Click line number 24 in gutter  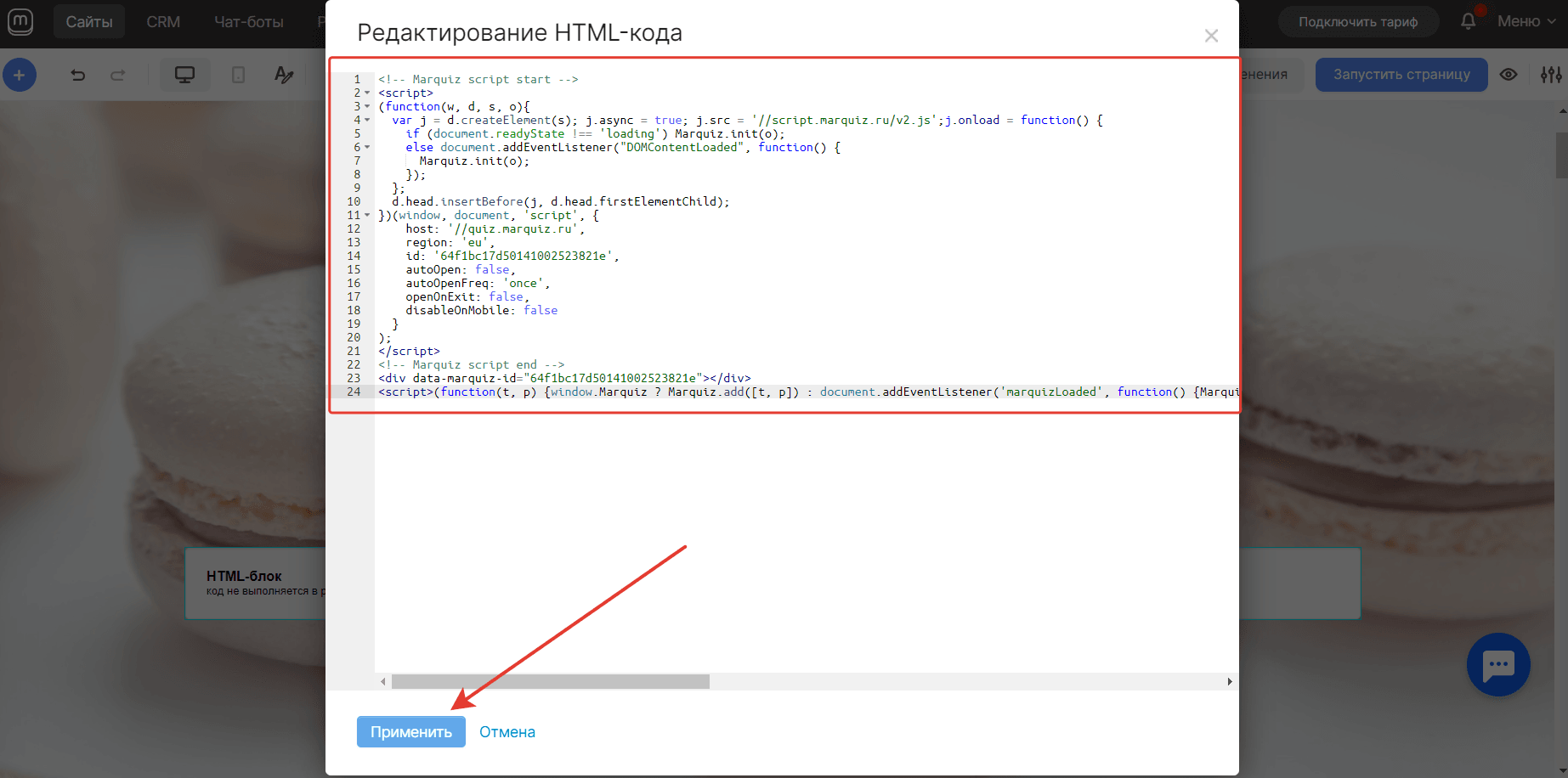pyautogui.click(x=354, y=392)
